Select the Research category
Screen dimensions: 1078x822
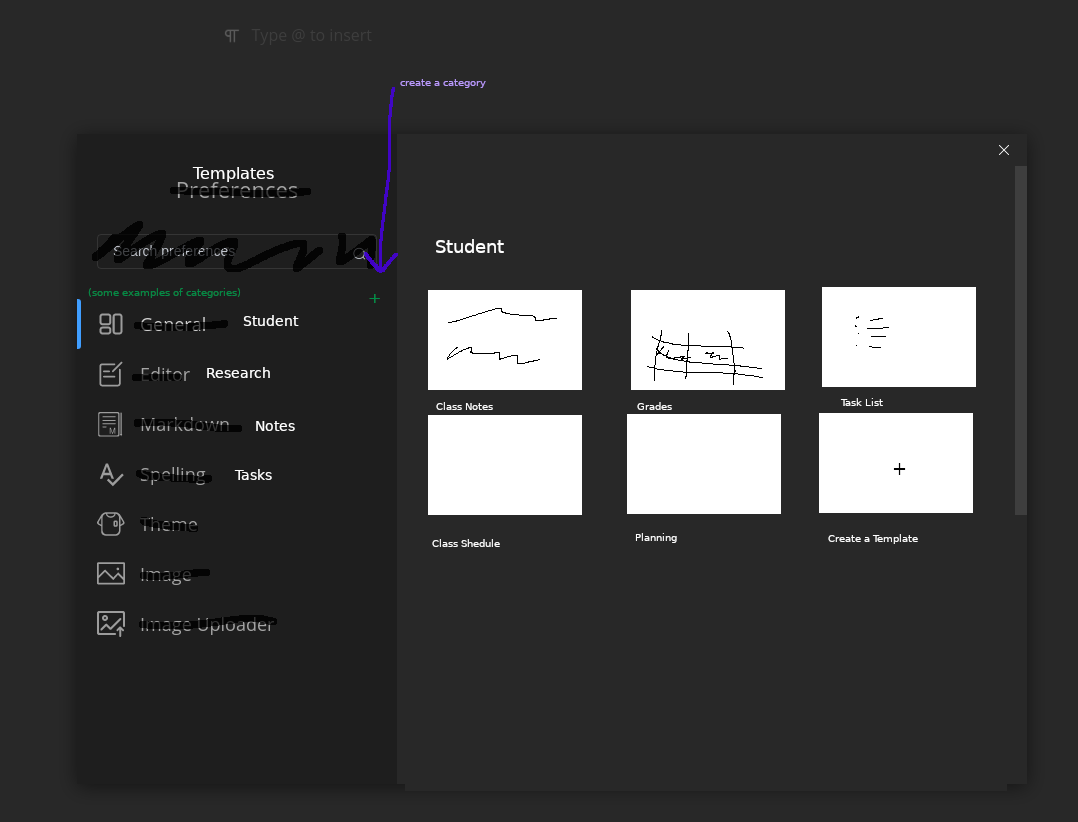(x=238, y=373)
